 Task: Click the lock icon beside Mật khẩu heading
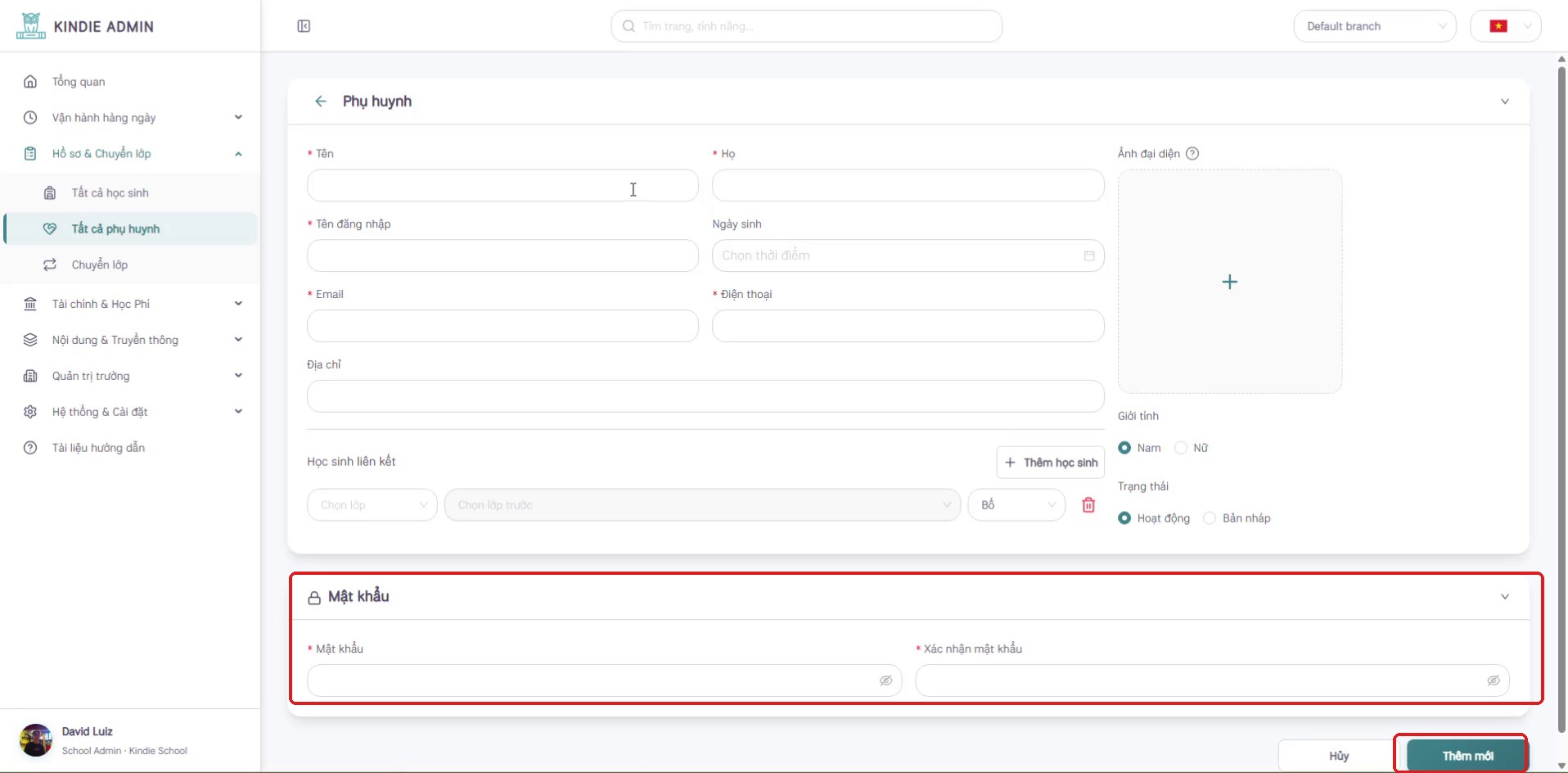click(314, 598)
